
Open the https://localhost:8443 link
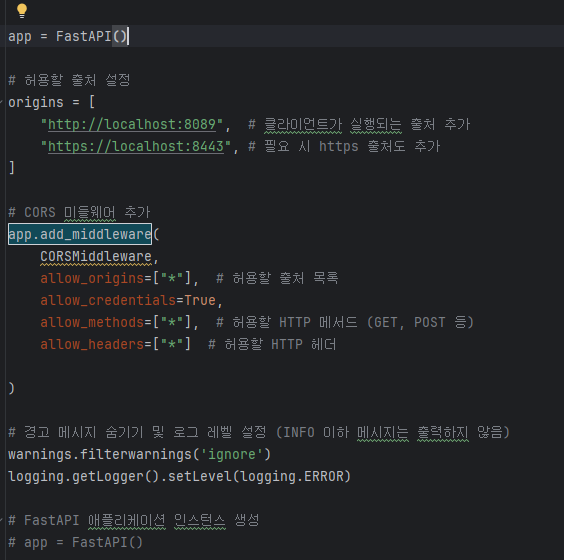click(136, 146)
